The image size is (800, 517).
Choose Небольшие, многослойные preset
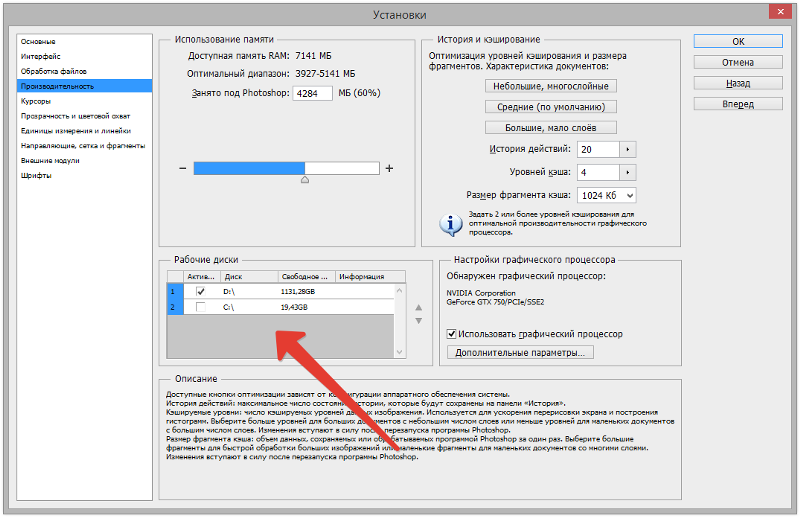(551, 86)
